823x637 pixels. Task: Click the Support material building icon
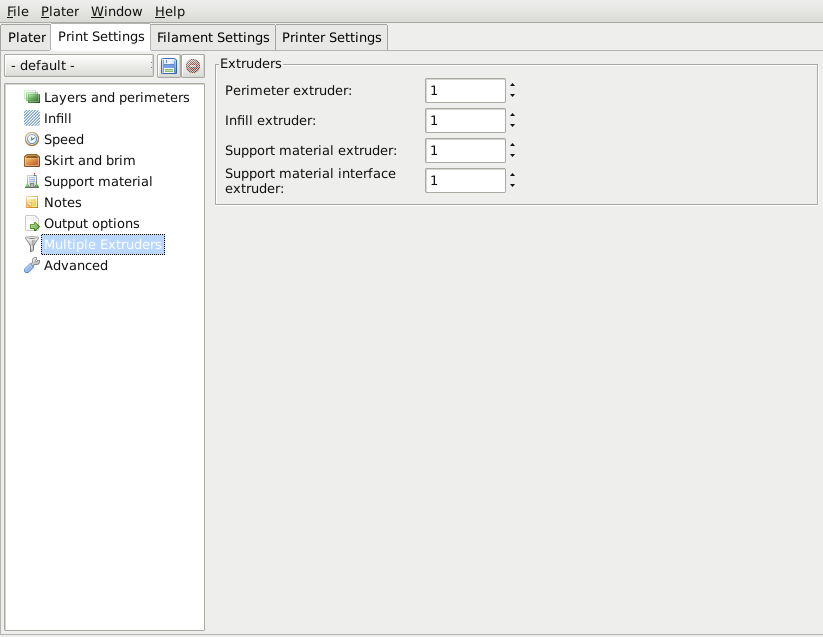[32, 181]
